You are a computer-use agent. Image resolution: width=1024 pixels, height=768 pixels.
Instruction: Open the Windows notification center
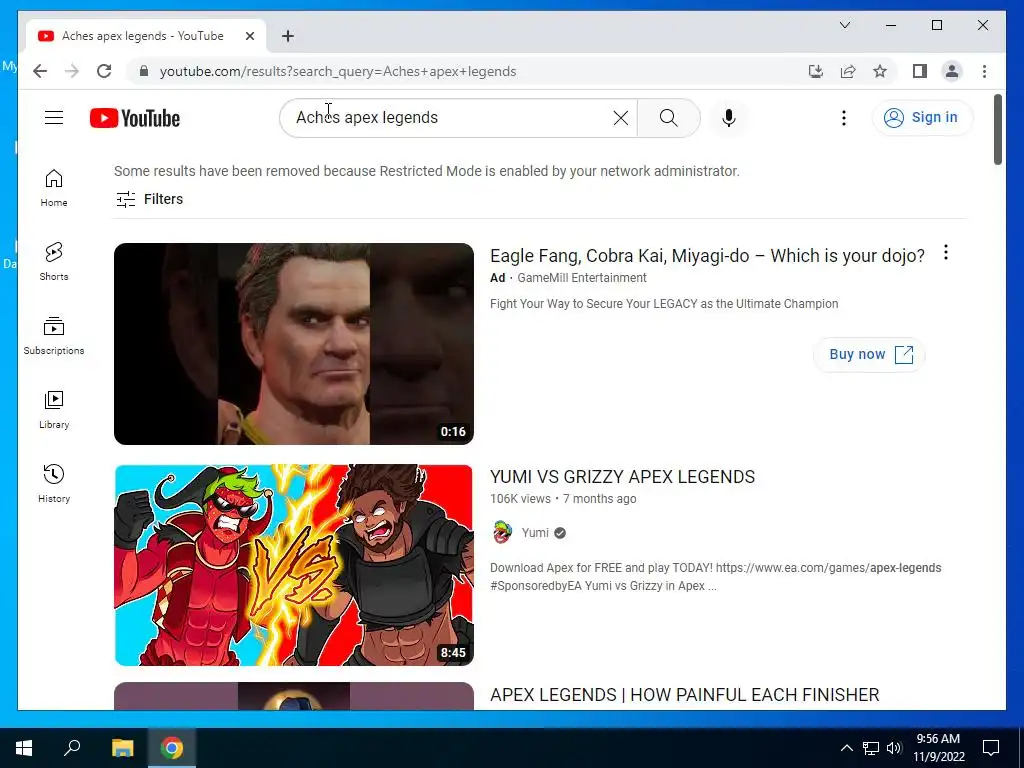point(991,748)
